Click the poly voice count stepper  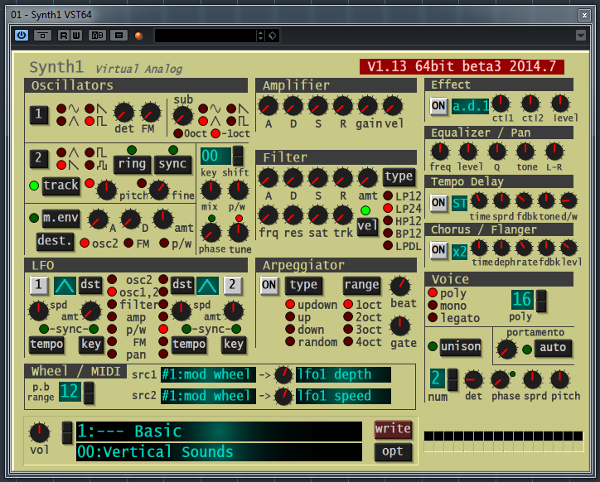(541, 301)
